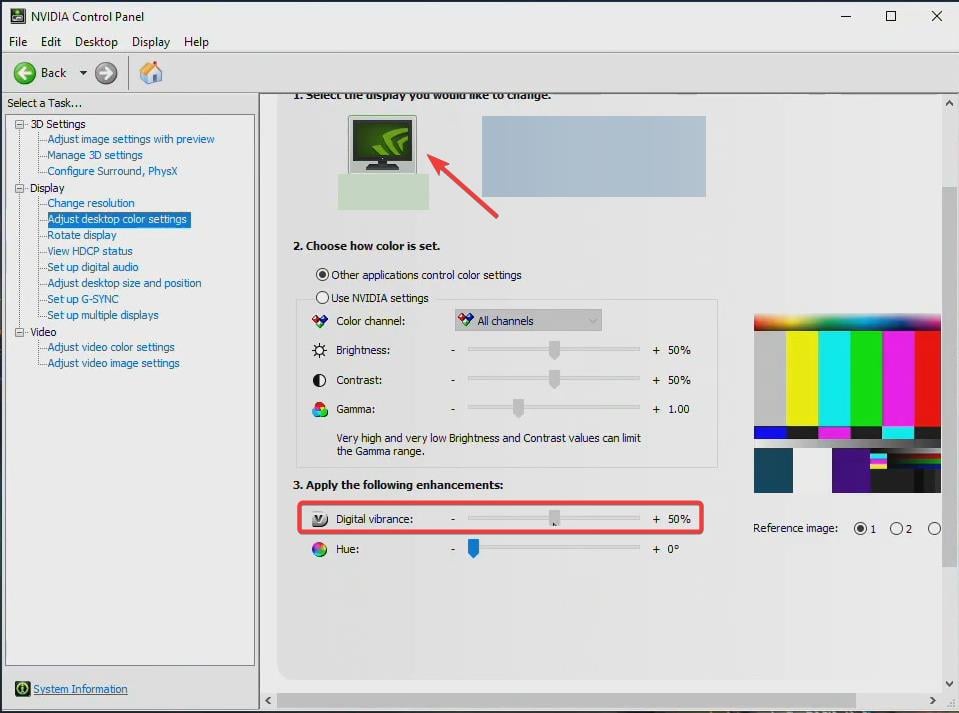959x713 pixels.
Task: Go to the Home page icon
Action: point(150,73)
